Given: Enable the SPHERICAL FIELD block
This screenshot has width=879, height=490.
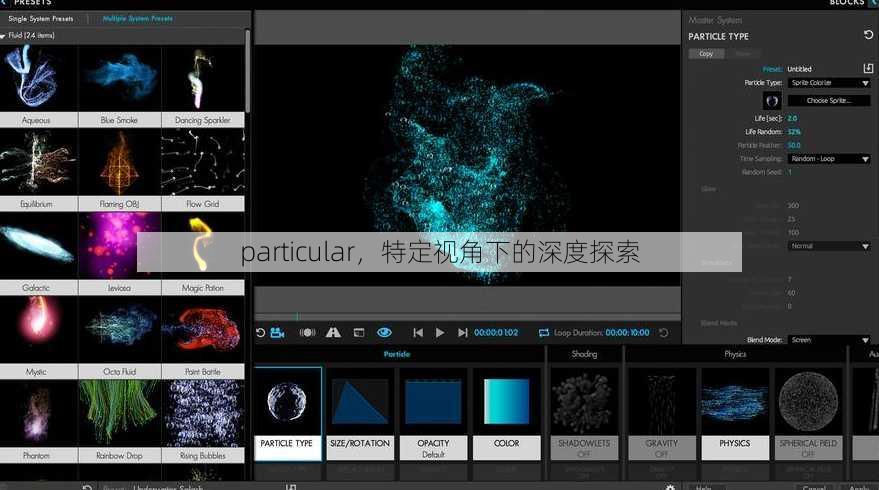Looking at the screenshot, I should click(808, 414).
